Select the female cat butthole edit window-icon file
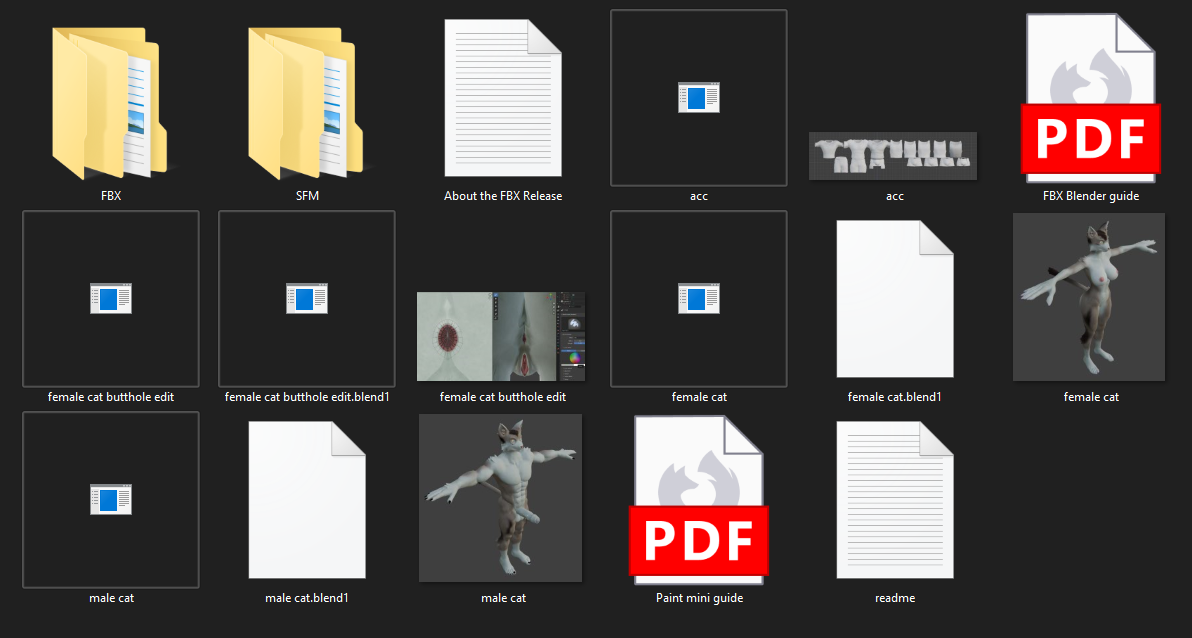Viewport: 1192px width, 638px height. 111,299
